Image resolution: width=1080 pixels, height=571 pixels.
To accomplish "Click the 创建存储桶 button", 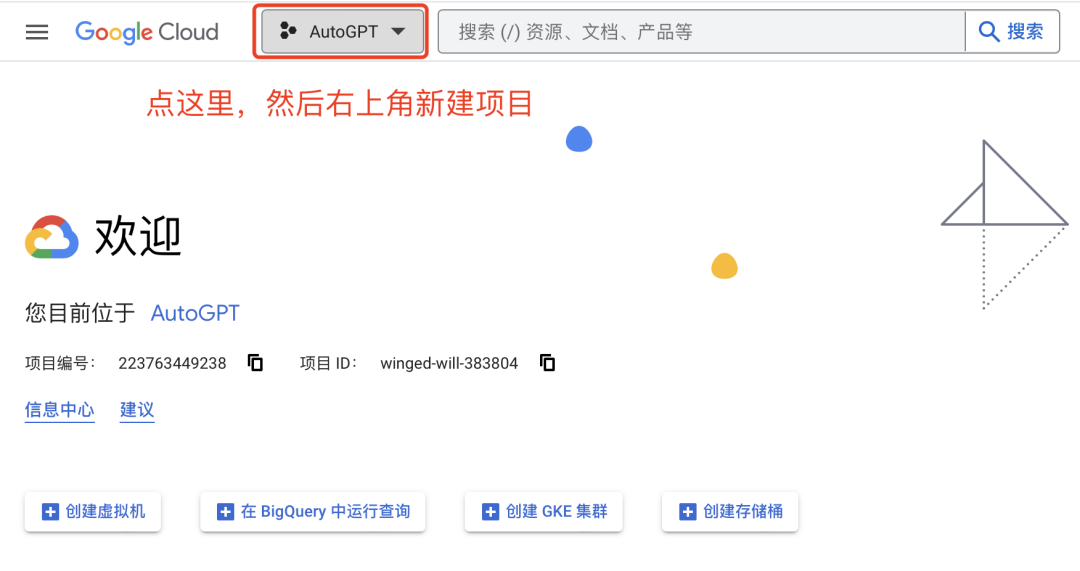I will [730, 512].
